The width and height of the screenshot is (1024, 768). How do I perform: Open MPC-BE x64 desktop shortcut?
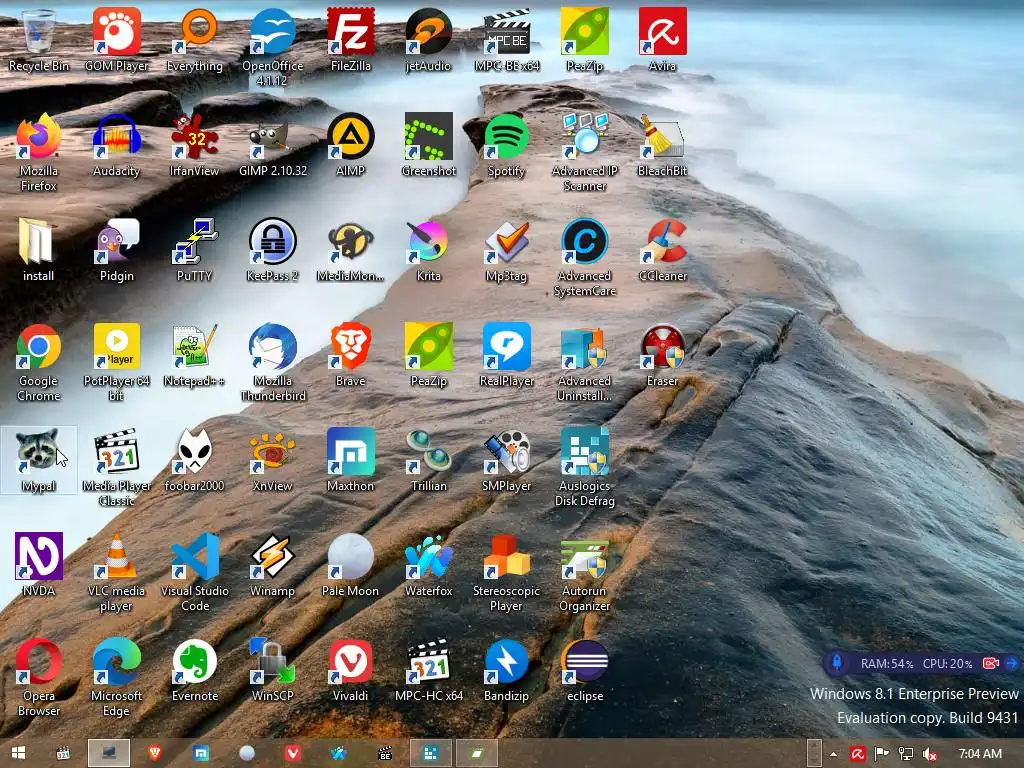pos(507,40)
